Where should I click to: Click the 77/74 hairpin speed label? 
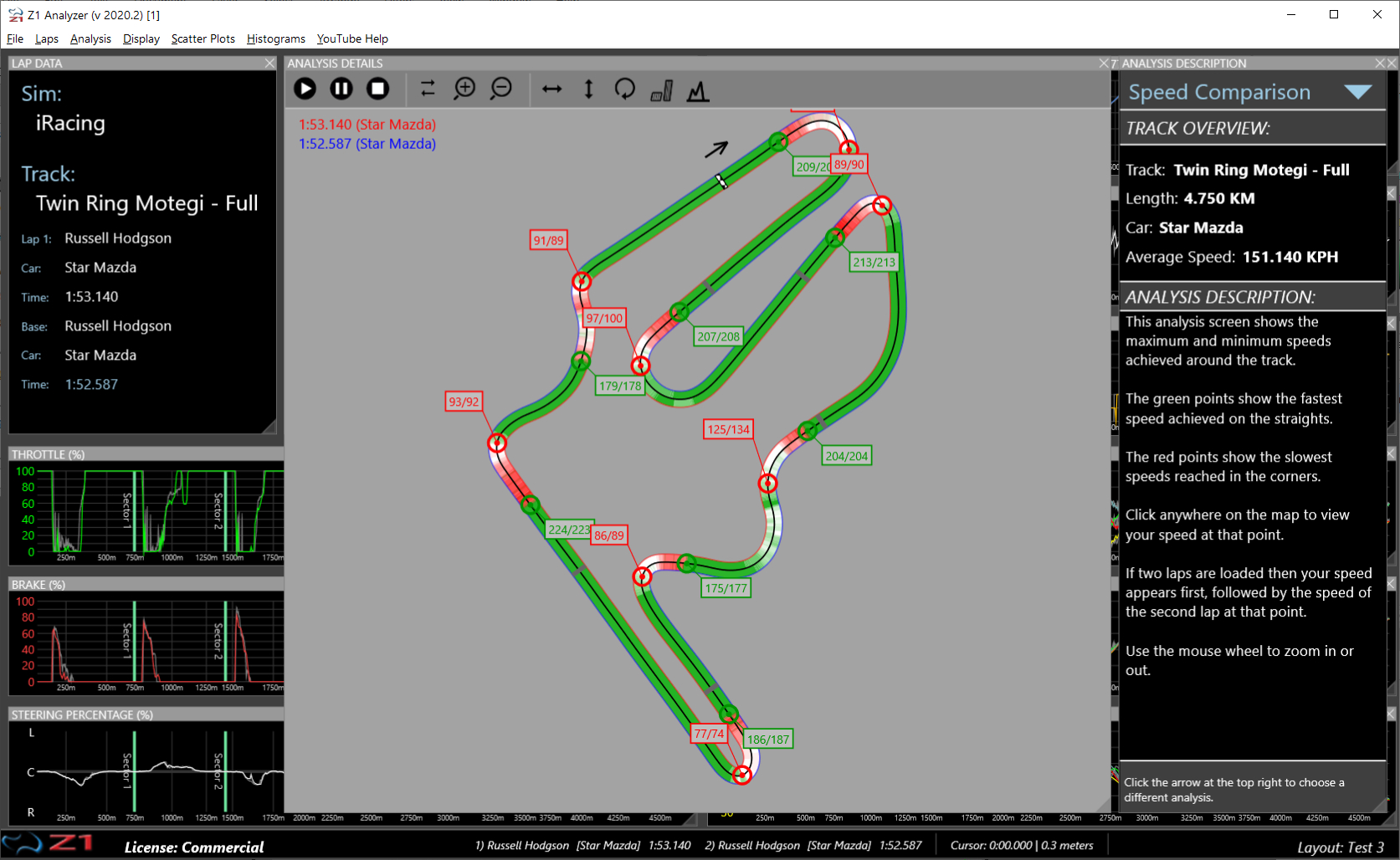709,734
